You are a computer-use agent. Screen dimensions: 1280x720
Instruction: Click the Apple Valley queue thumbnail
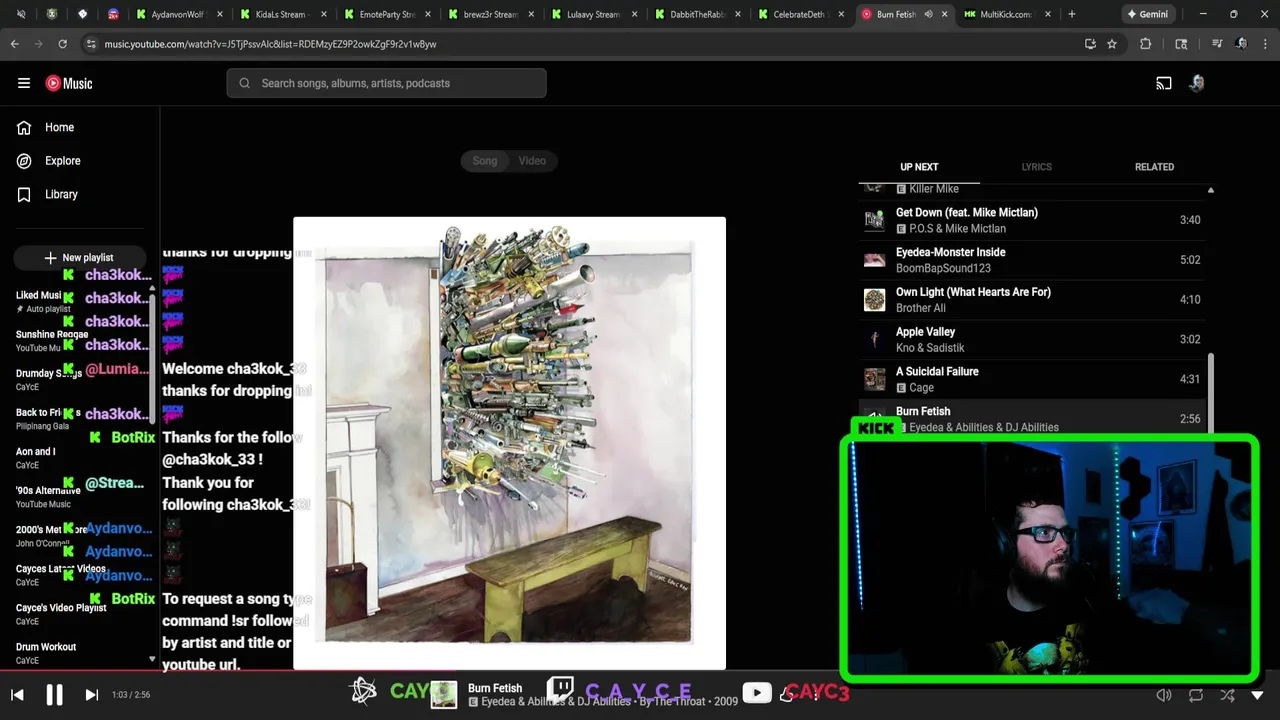pyautogui.click(x=875, y=339)
